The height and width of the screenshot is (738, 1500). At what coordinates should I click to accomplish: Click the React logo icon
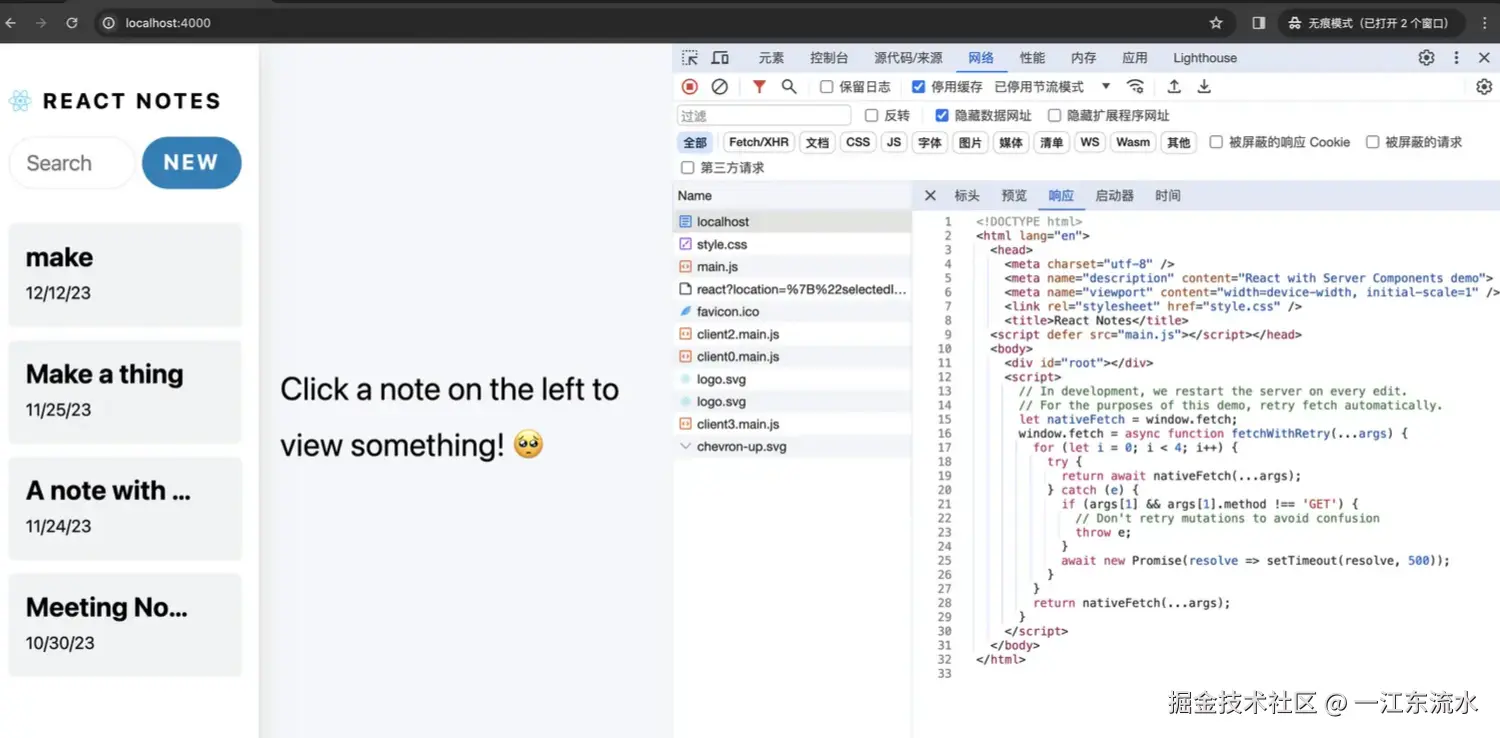20,101
